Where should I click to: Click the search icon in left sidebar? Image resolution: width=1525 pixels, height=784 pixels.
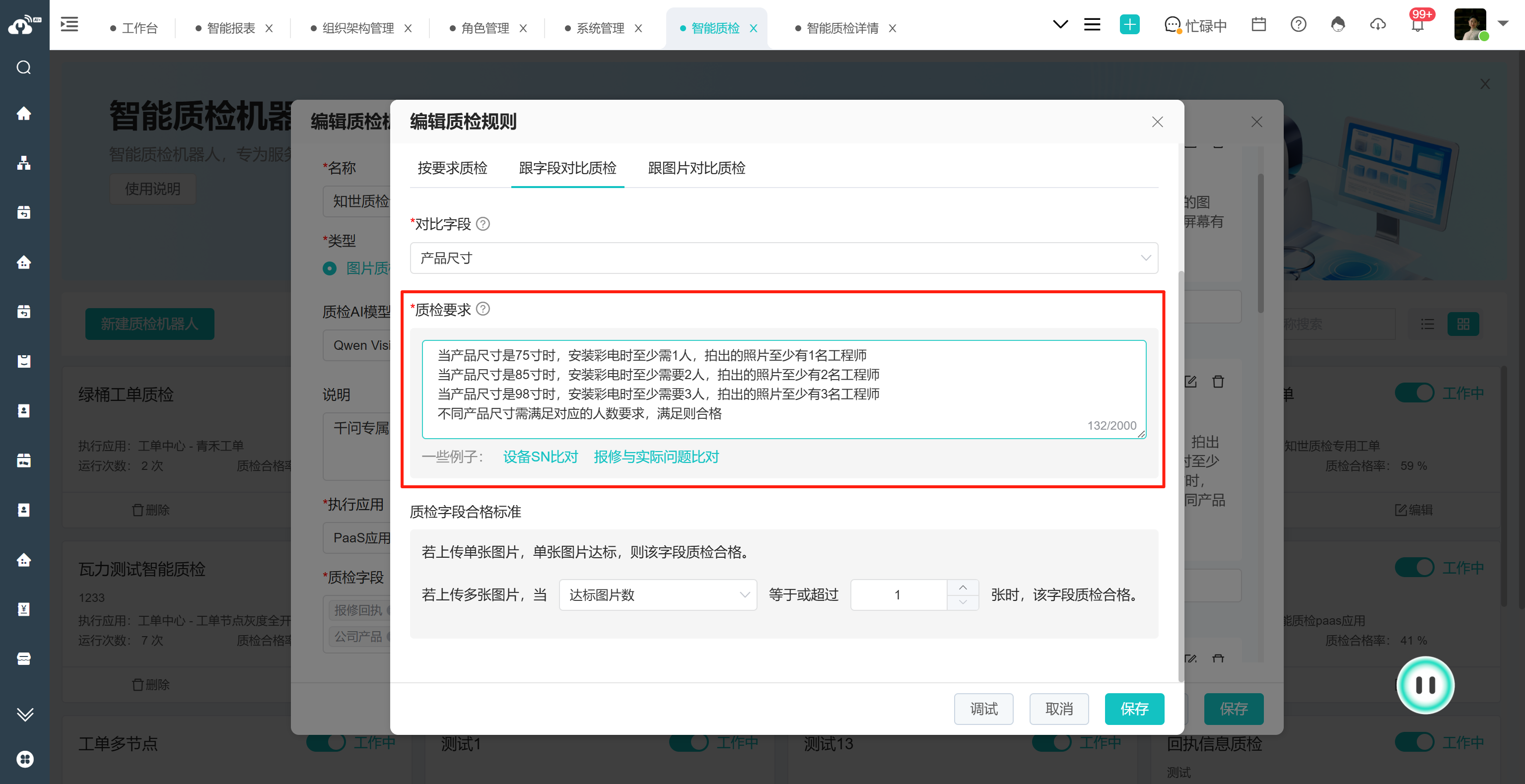tap(24, 67)
